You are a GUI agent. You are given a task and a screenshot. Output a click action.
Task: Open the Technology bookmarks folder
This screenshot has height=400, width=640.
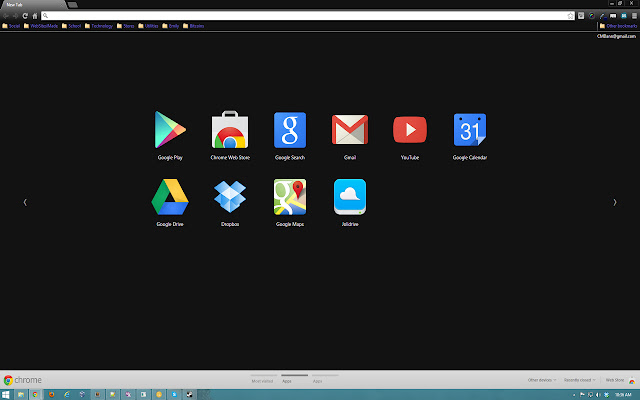click(99, 26)
